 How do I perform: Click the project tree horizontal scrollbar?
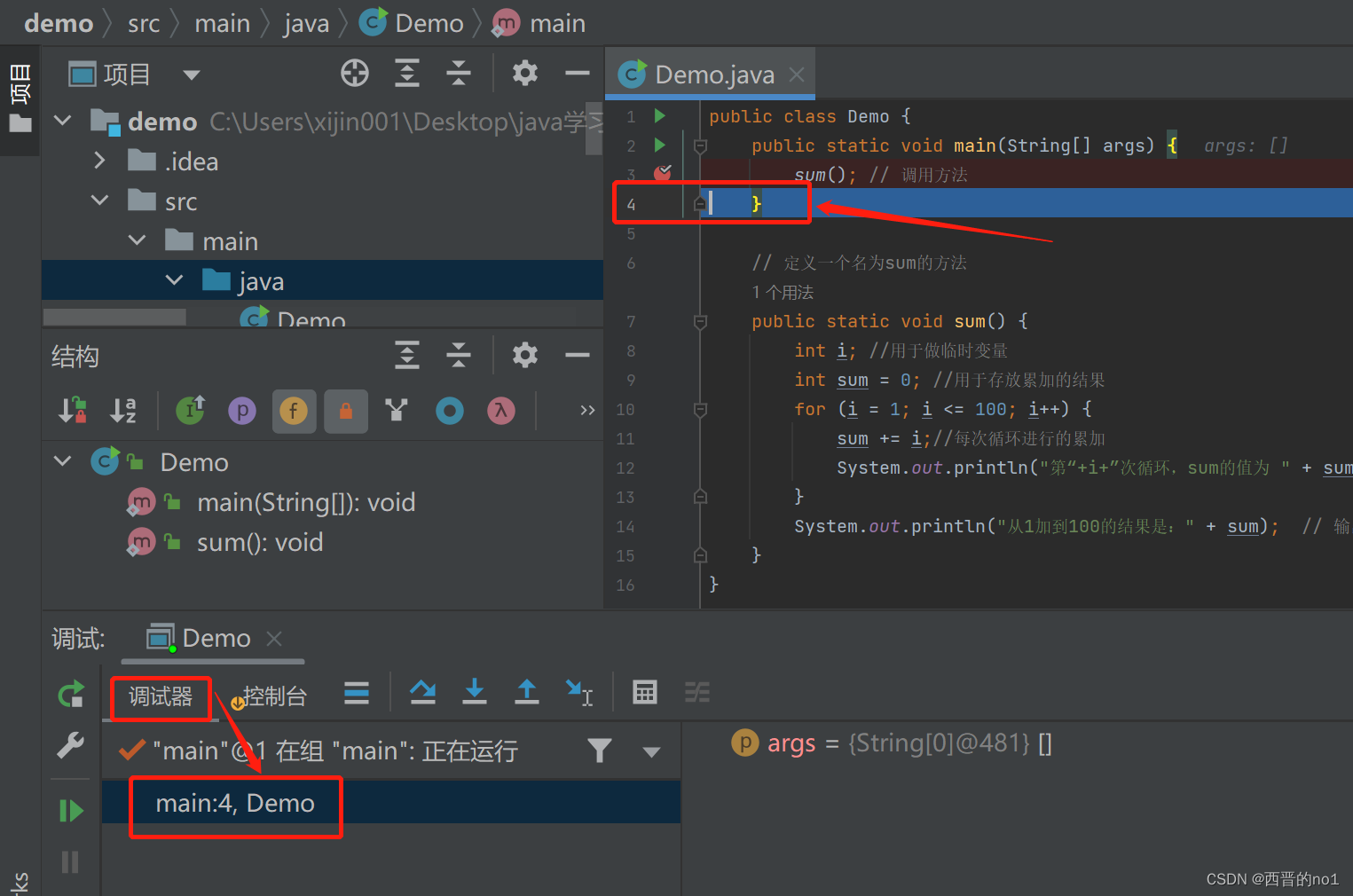(114, 317)
